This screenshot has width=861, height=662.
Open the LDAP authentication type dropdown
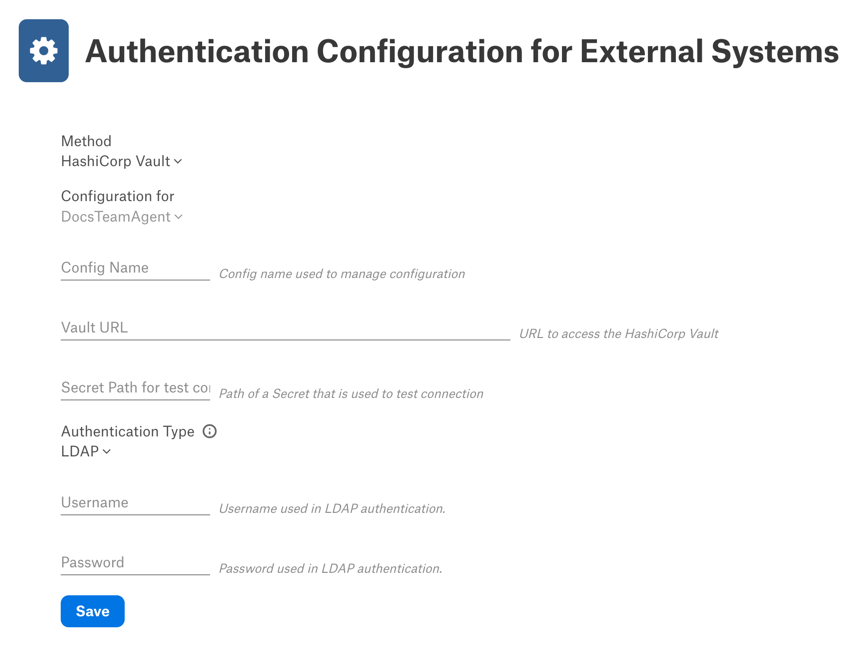(86, 451)
